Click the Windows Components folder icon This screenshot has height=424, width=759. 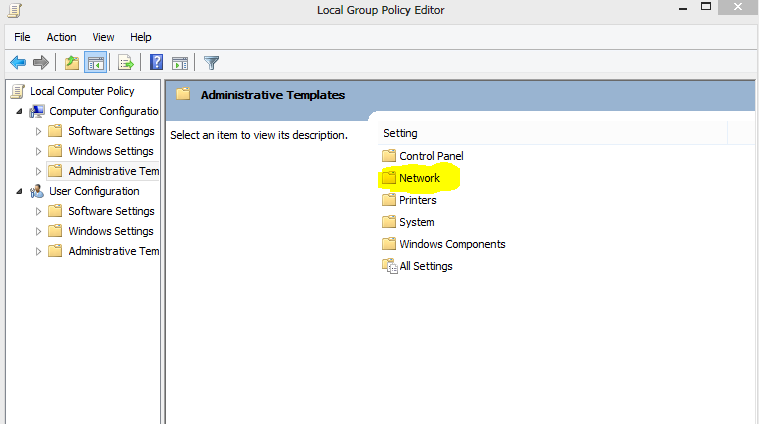click(x=389, y=243)
